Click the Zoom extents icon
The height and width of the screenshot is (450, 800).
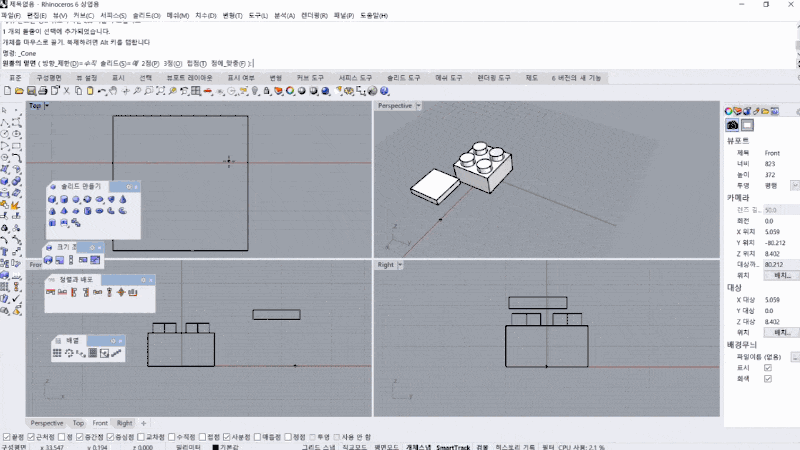pyautogui.click(x=160, y=90)
